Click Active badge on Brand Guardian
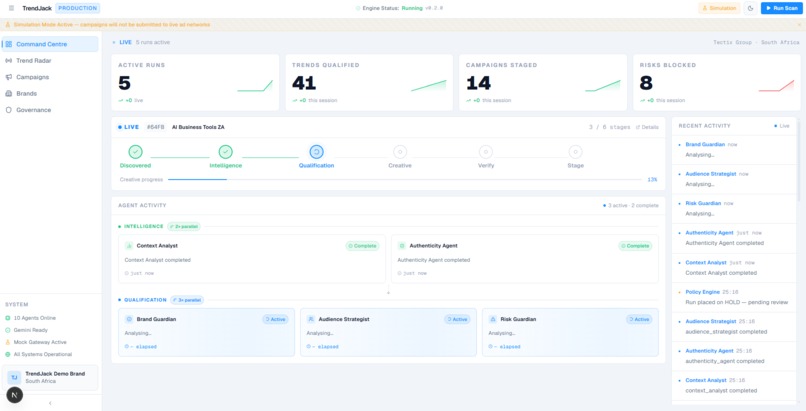Viewport: 806px width, 411px height. pos(276,319)
